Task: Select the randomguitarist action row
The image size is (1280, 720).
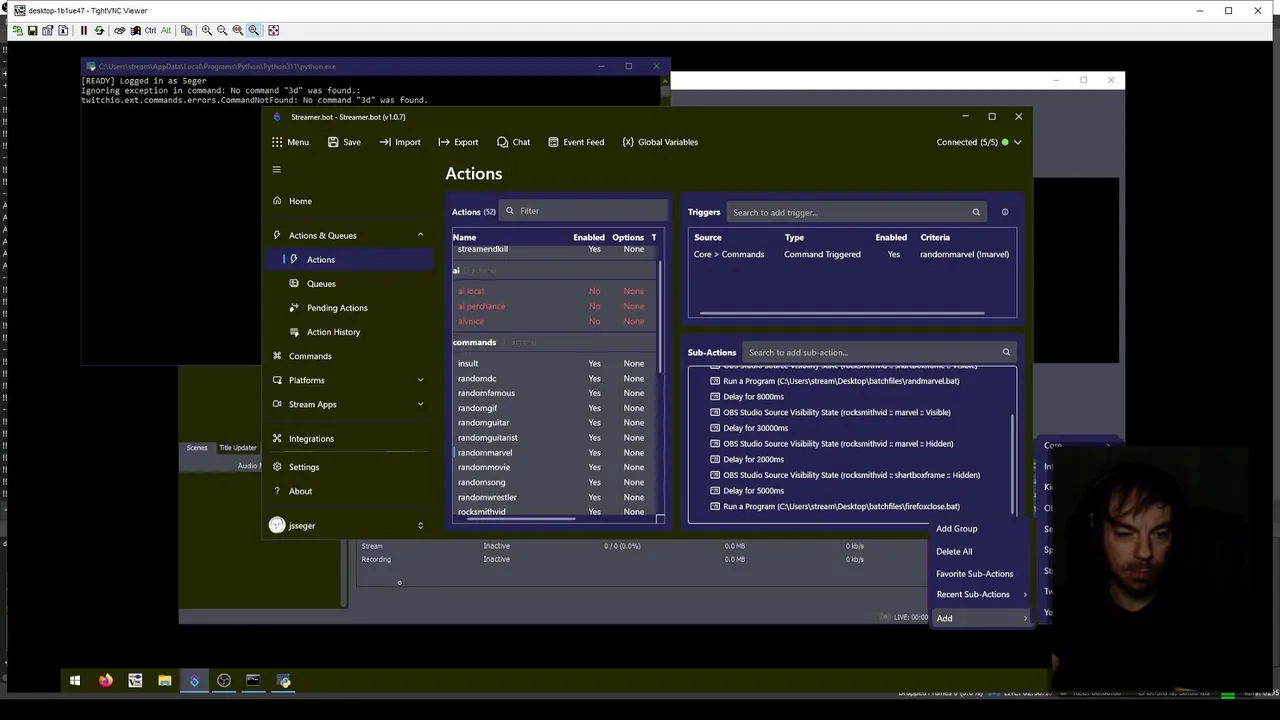Action: coord(554,437)
